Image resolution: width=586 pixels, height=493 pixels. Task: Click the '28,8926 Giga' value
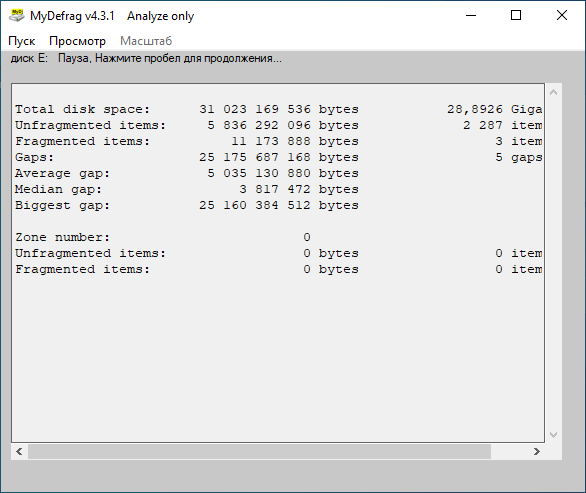pos(494,109)
